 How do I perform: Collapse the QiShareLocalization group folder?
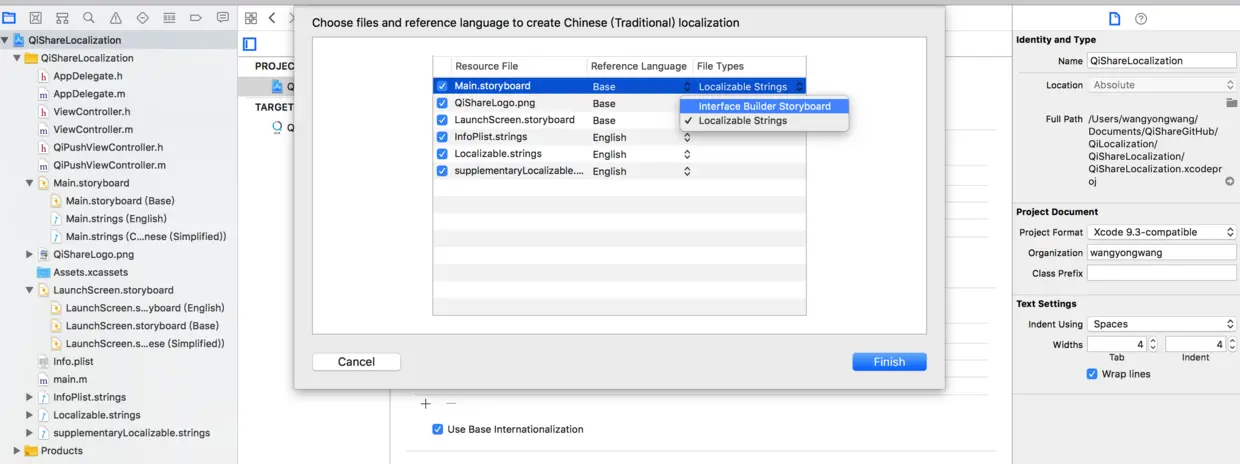click(17, 58)
